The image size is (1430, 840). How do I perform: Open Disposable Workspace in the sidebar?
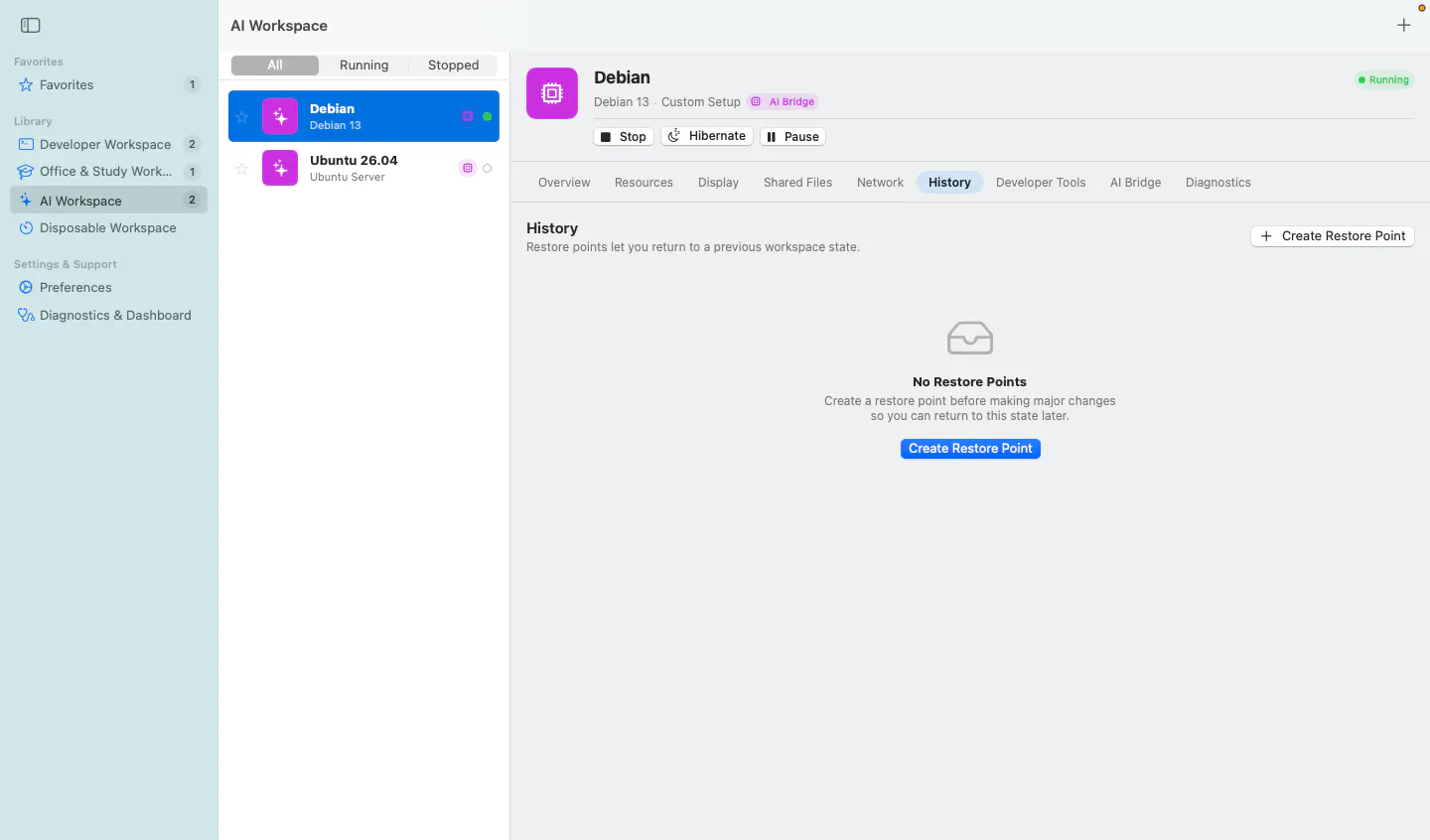[x=109, y=228]
